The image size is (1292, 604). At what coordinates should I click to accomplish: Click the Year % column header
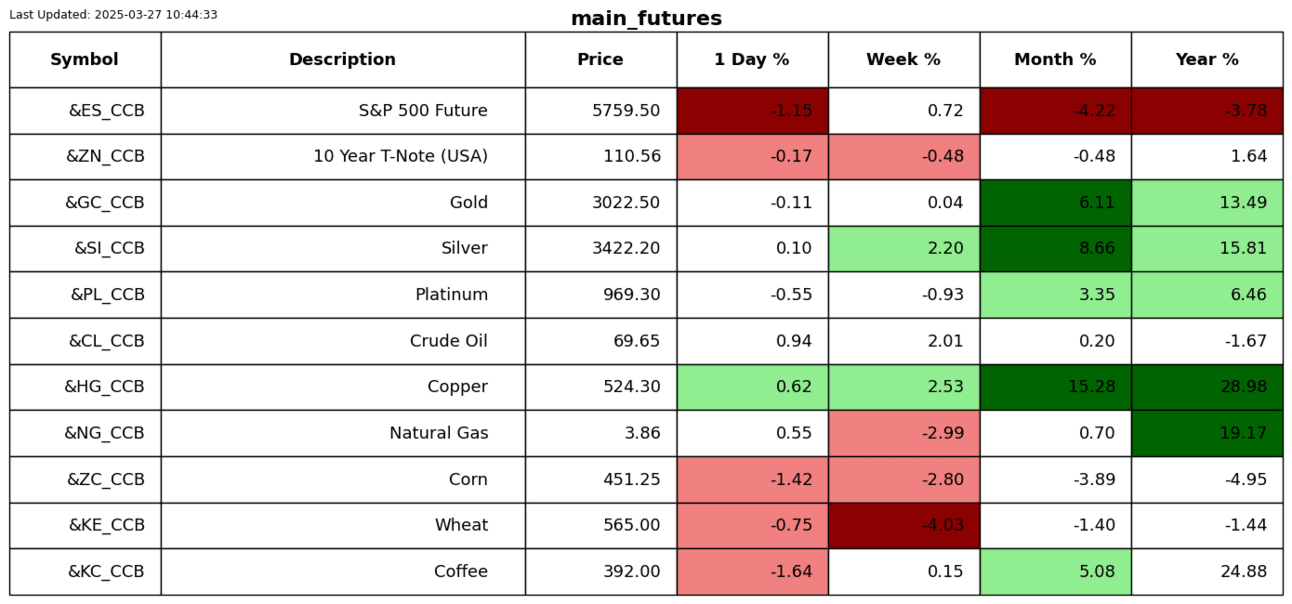tap(1207, 60)
